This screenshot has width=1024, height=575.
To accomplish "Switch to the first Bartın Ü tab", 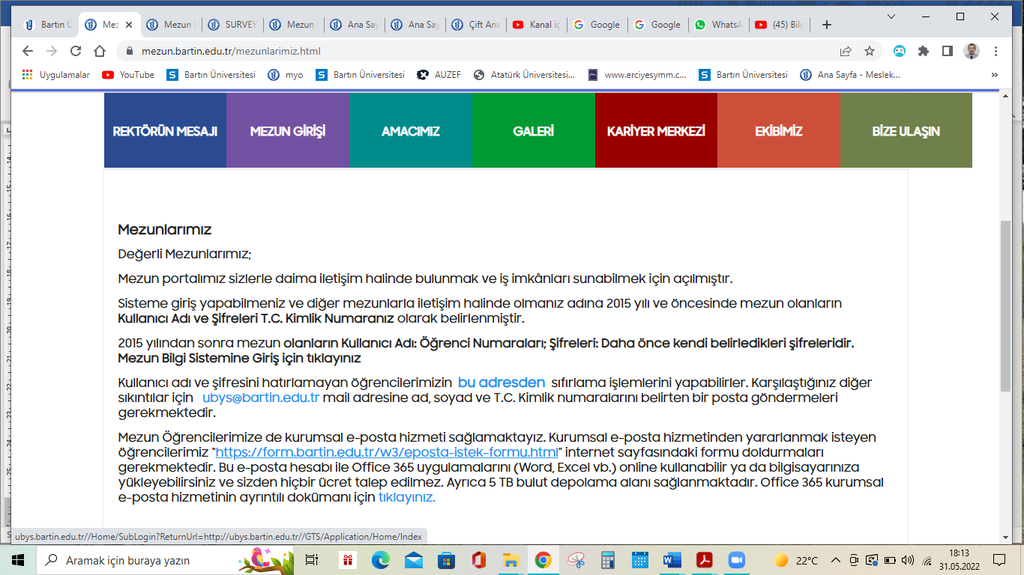I will (x=47, y=25).
